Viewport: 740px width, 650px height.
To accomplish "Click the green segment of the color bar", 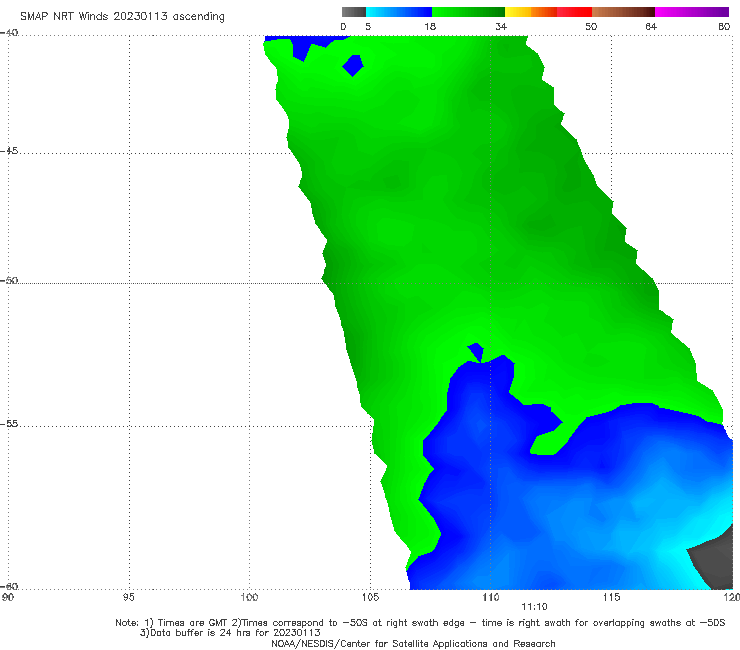I will pos(468,12).
